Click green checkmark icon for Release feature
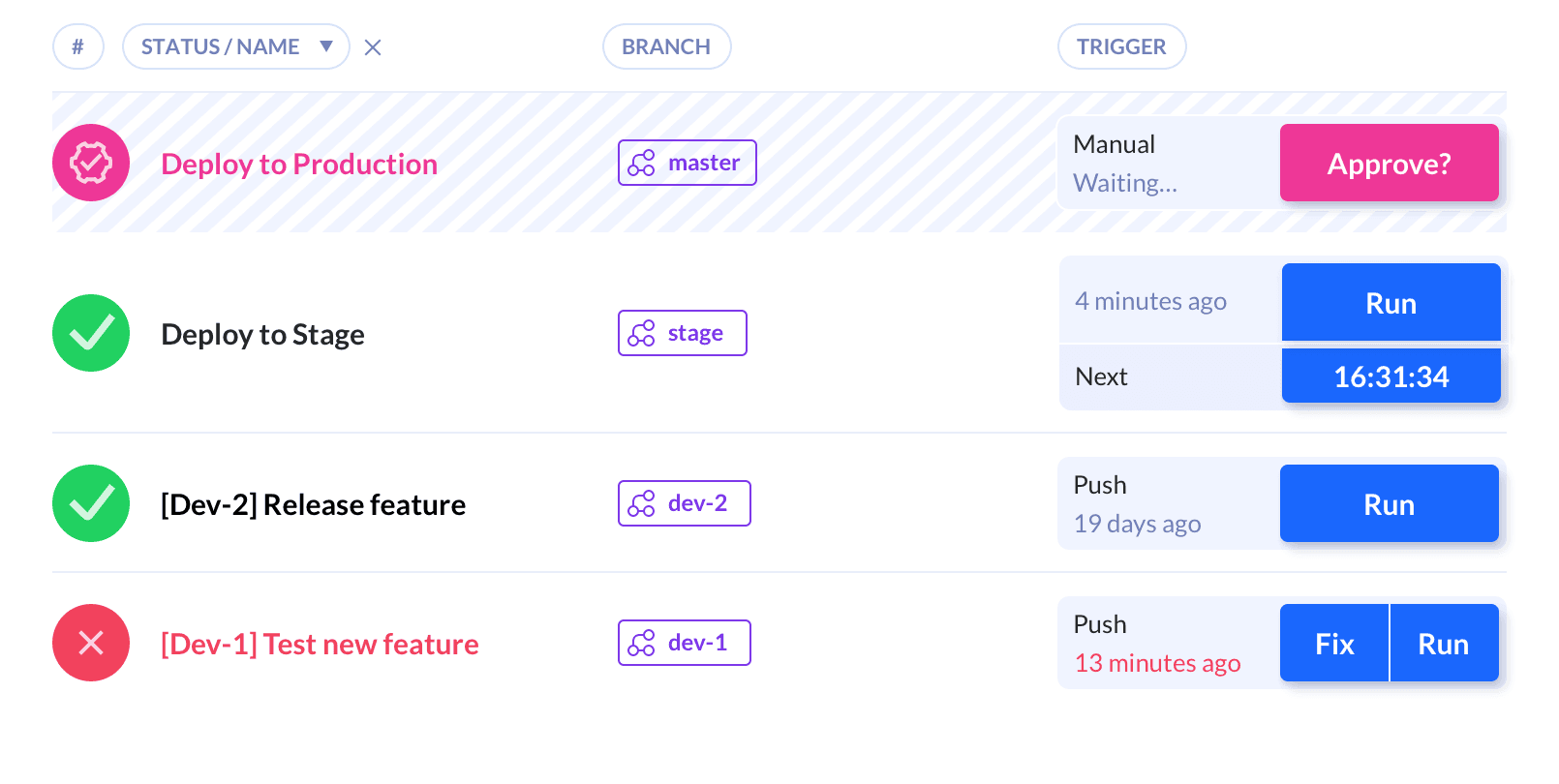 (x=91, y=503)
